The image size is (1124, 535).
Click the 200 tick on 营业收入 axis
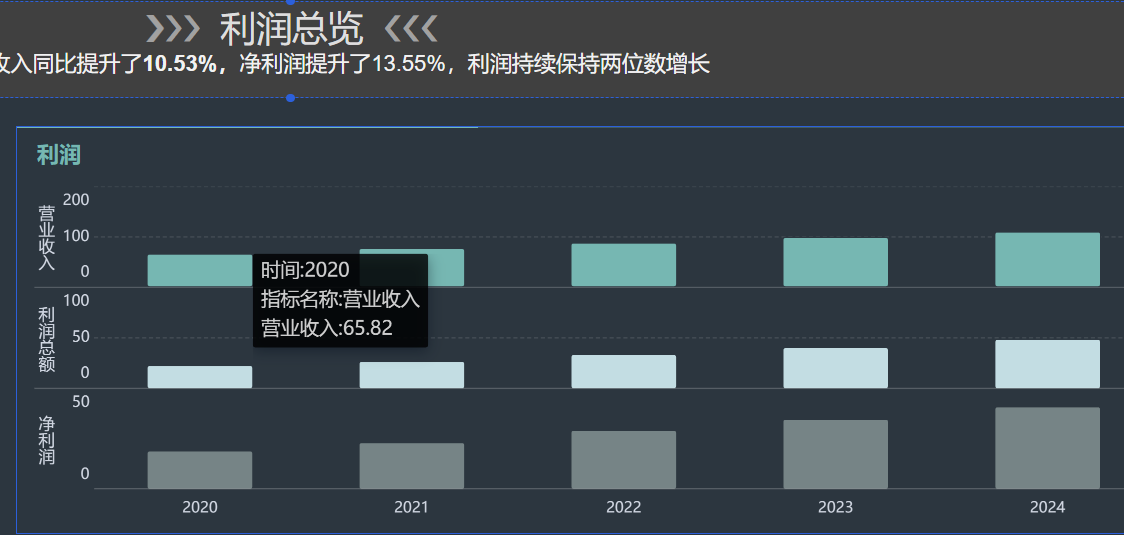[76, 199]
